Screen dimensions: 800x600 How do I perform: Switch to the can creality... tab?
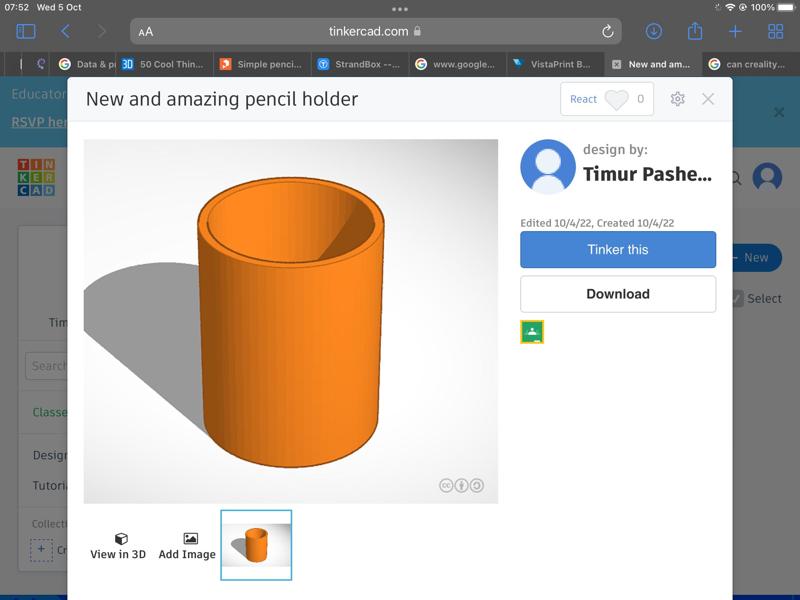tap(750, 64)
